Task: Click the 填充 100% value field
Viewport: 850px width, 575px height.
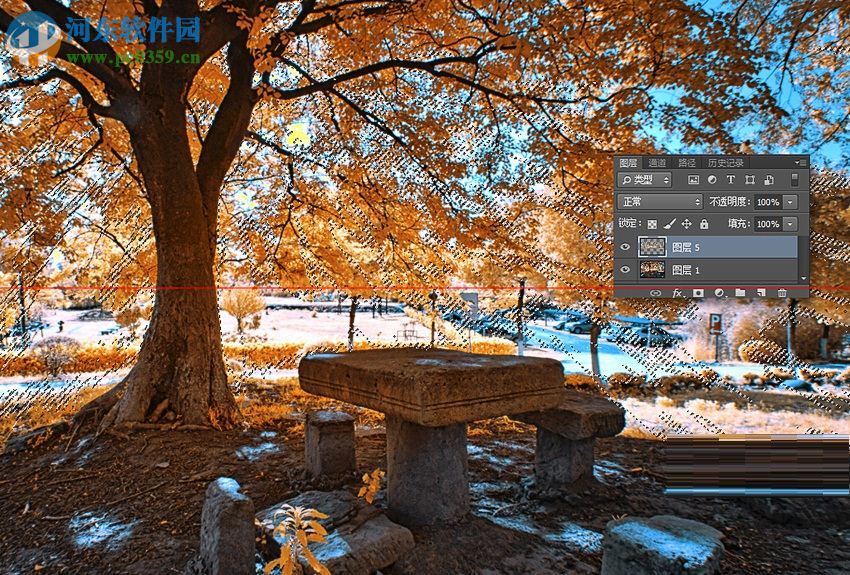Action: (768, 224)
